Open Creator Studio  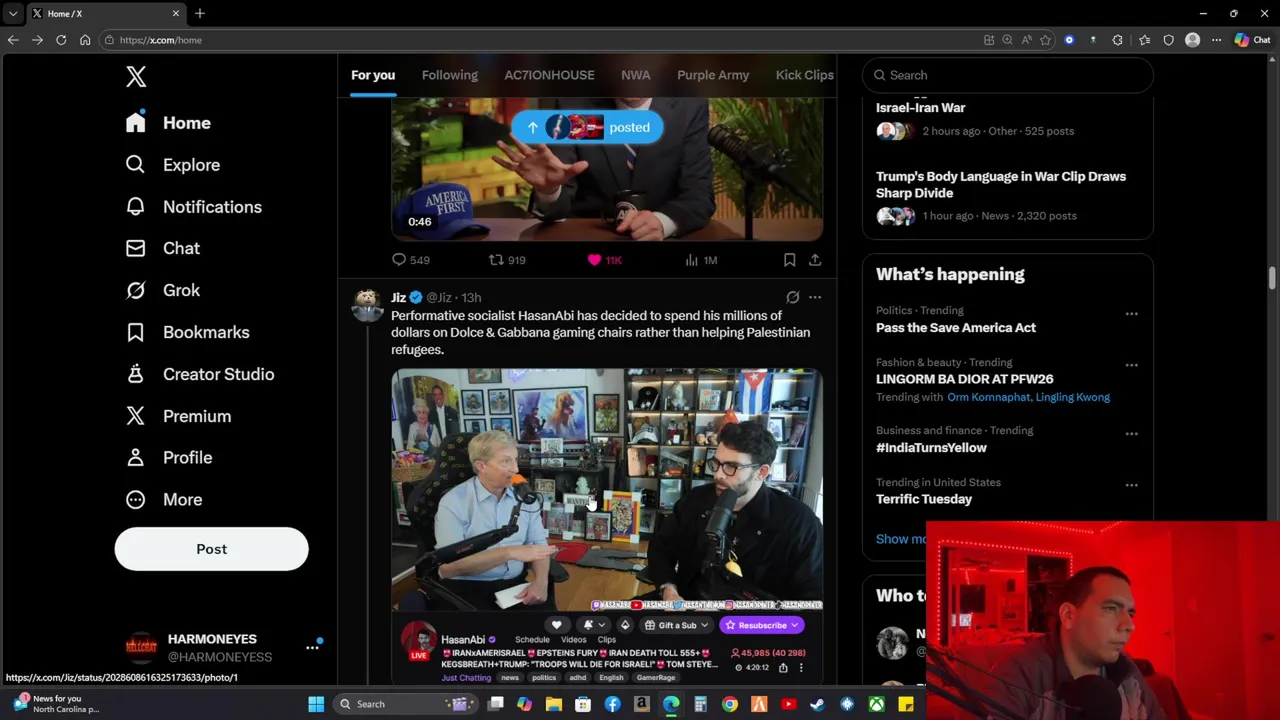click(200, 374)
